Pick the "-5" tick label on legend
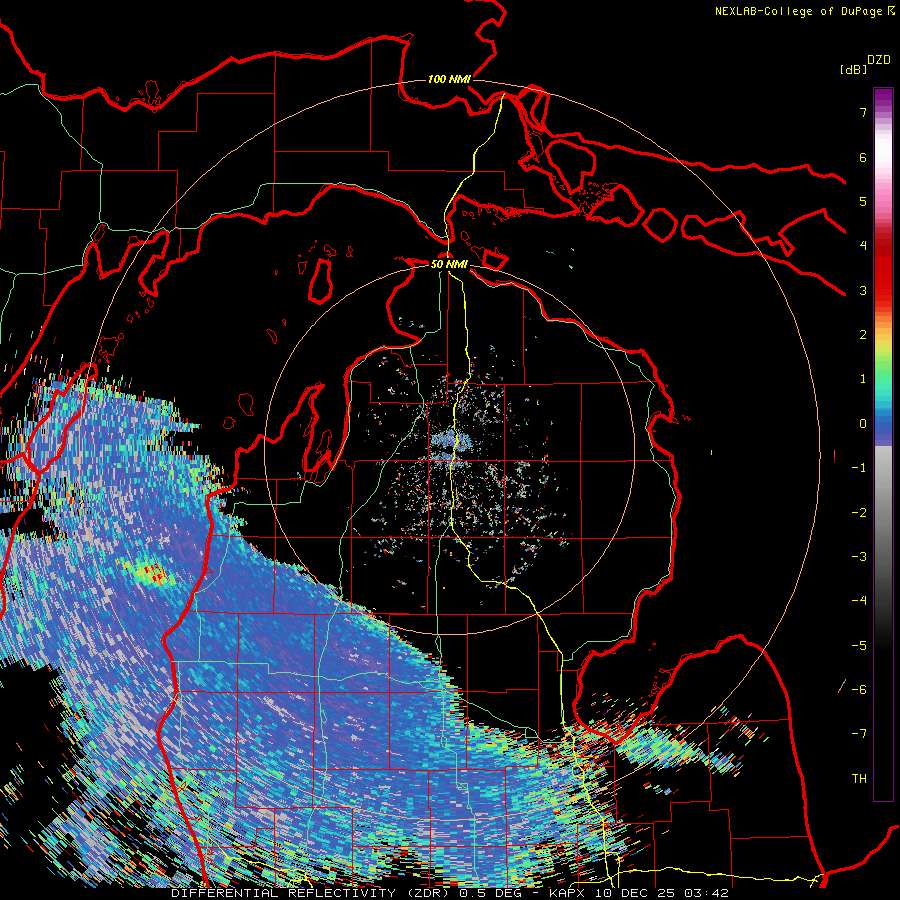 (x=859, y=646)
